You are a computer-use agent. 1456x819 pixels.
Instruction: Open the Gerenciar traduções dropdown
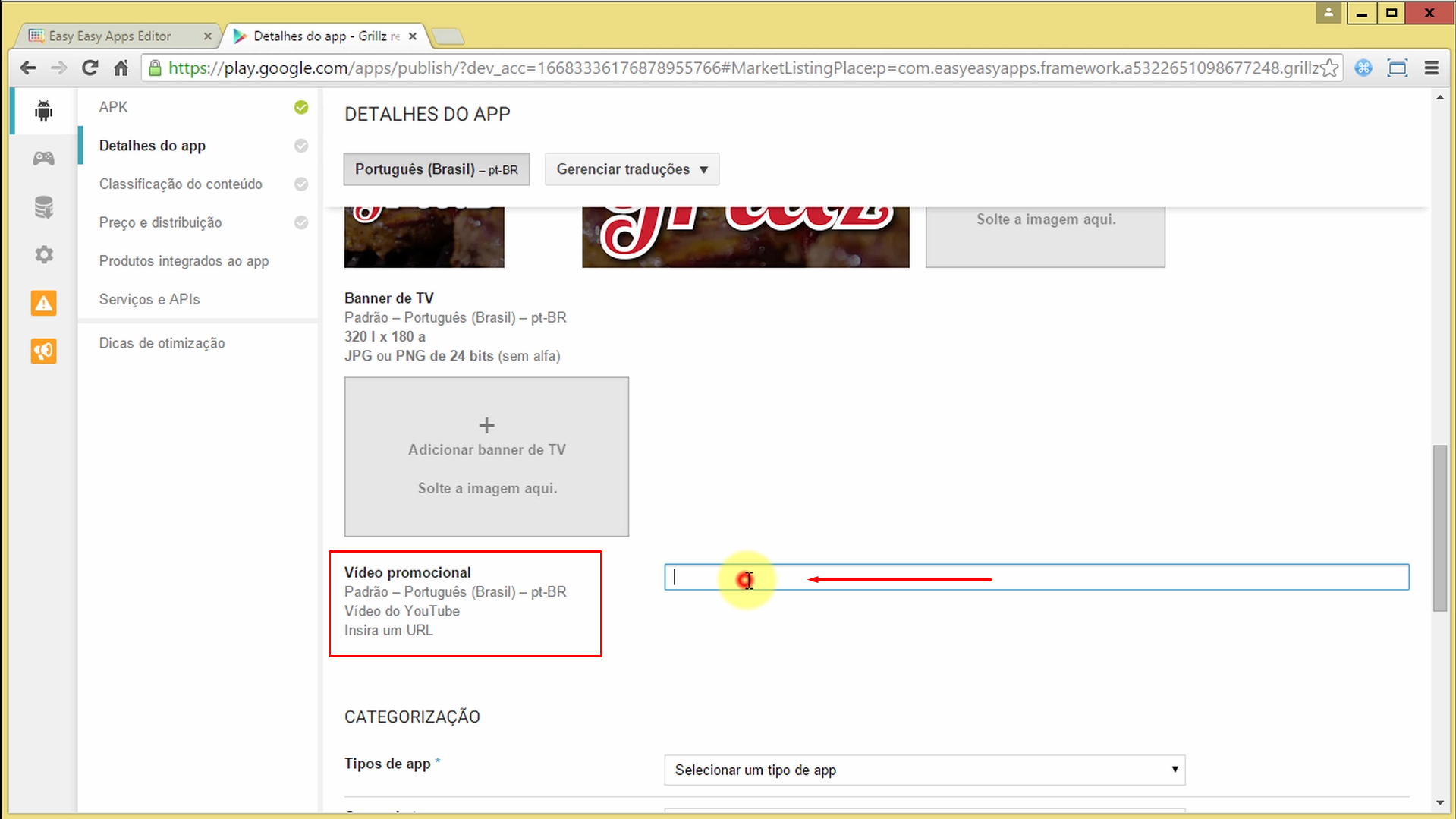(631, 169)
